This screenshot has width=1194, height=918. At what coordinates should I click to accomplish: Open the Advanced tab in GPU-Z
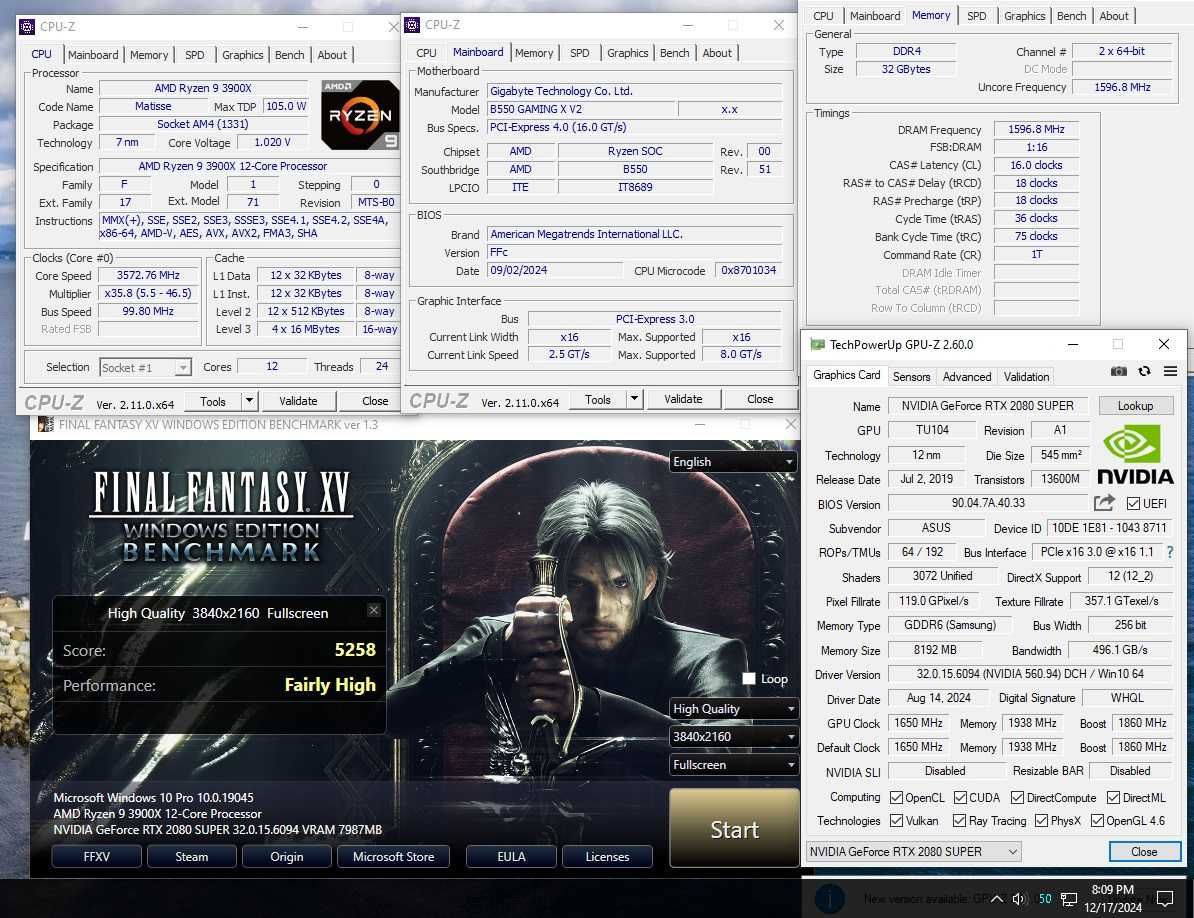coord(966,376)
